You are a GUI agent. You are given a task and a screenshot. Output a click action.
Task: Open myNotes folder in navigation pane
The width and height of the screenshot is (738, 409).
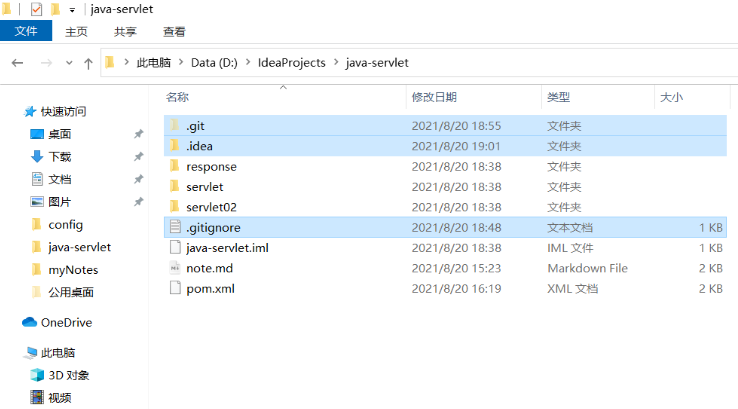coord(73,270)
